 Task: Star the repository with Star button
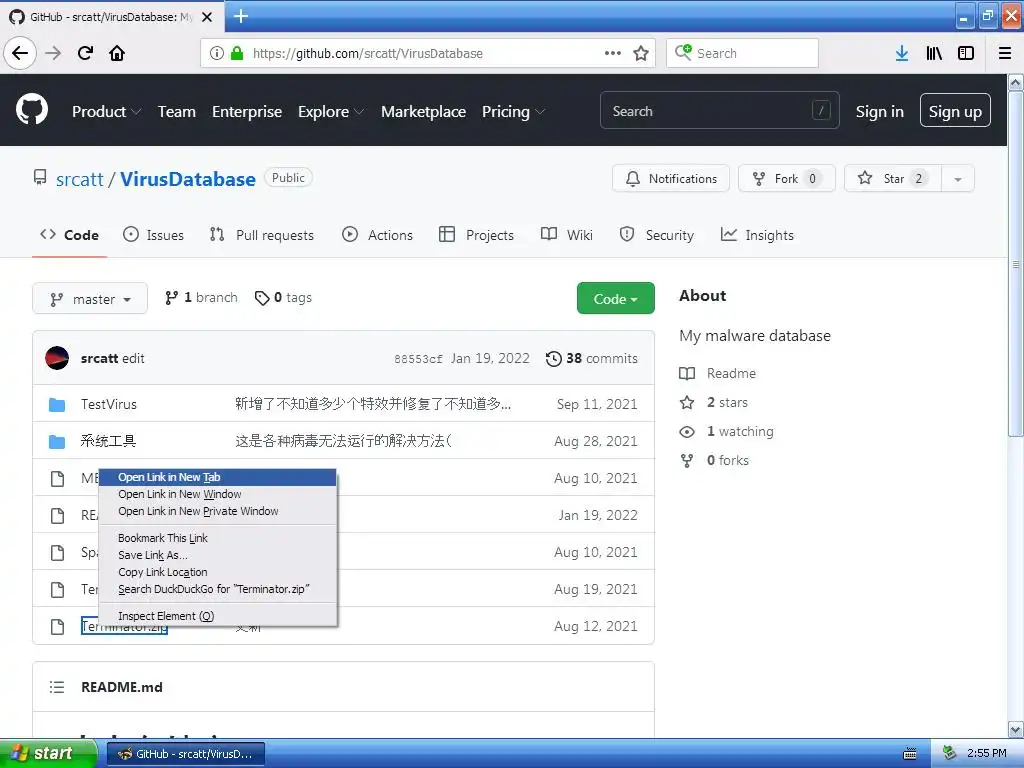tap(893, 178)
